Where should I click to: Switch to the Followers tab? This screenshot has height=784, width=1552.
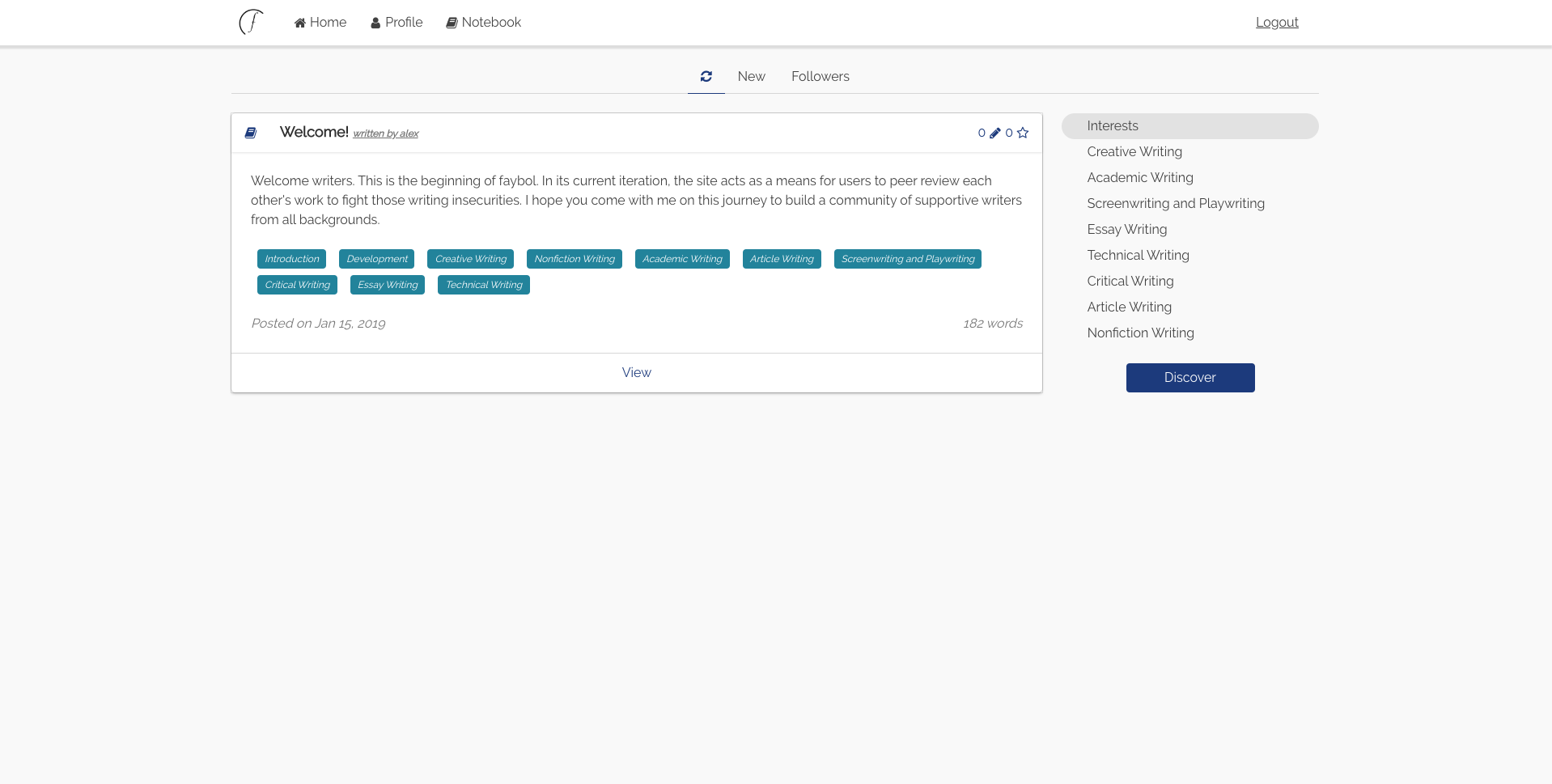(821, 76)
